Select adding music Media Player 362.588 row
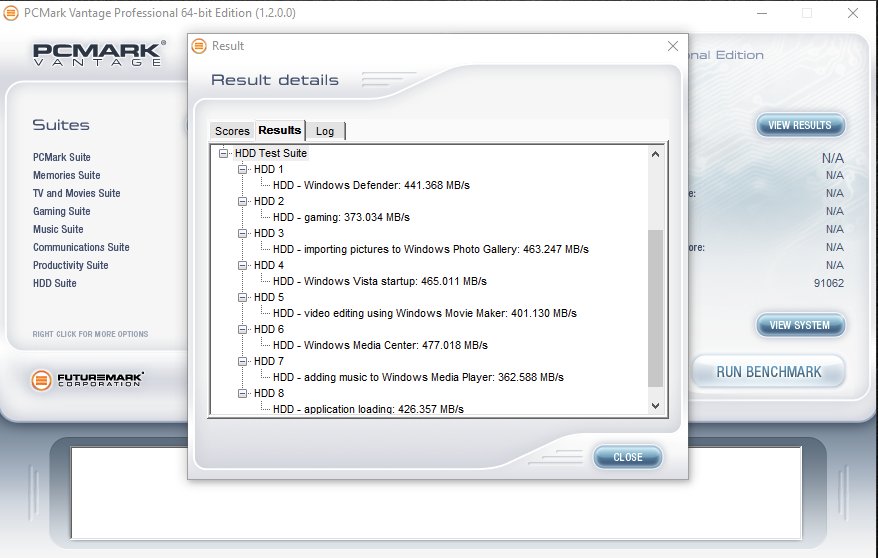This screenshot has height=558, width=878. [418, 377]
